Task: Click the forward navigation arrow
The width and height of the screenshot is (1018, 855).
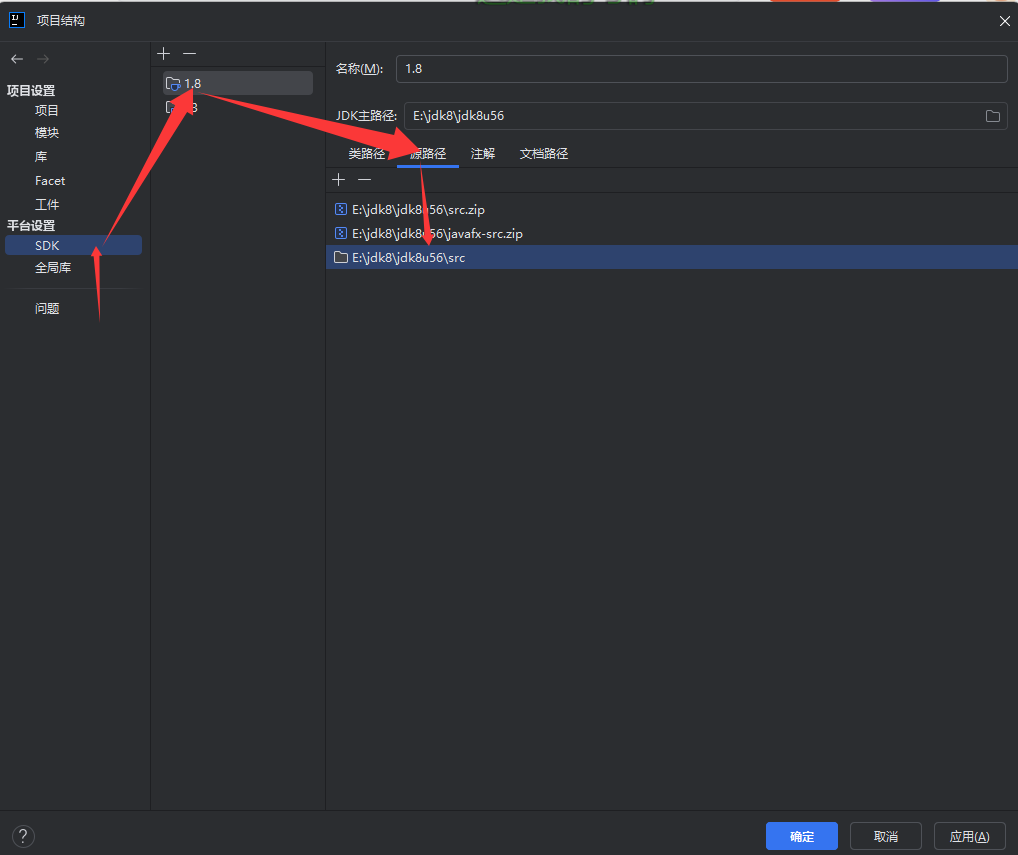Action: pyautogui.click(x=43, y=59)
